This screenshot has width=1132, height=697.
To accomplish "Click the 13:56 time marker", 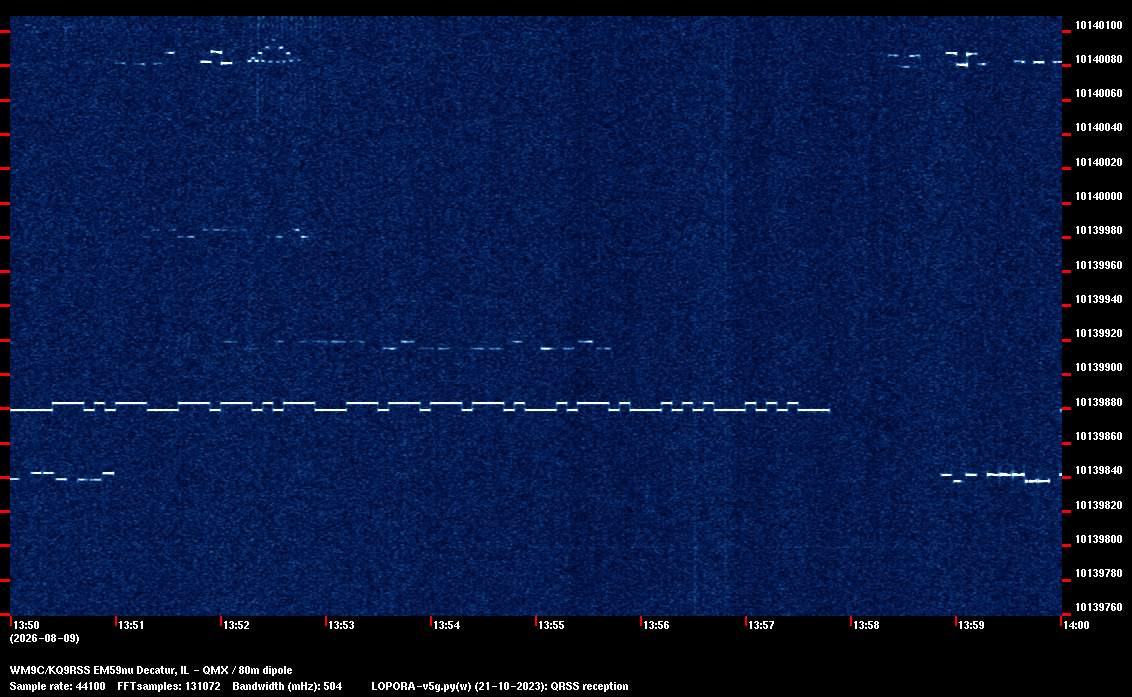I will [656, 625].
